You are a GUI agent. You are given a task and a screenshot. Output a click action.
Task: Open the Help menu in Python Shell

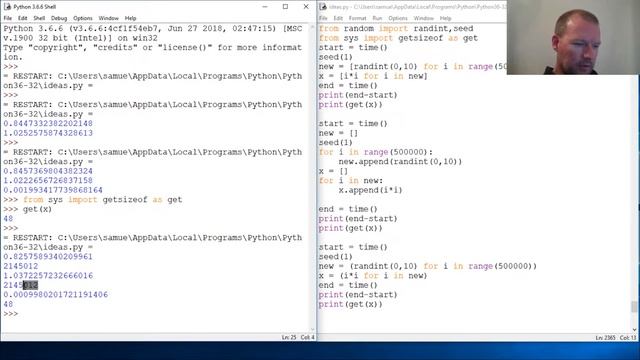tap(130, 18)
